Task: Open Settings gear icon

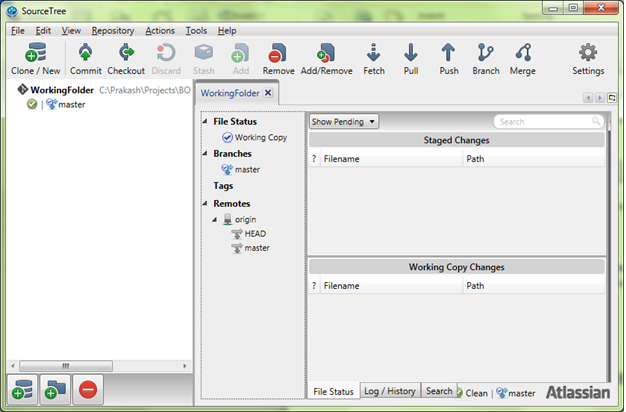Action: coord(588,53)
